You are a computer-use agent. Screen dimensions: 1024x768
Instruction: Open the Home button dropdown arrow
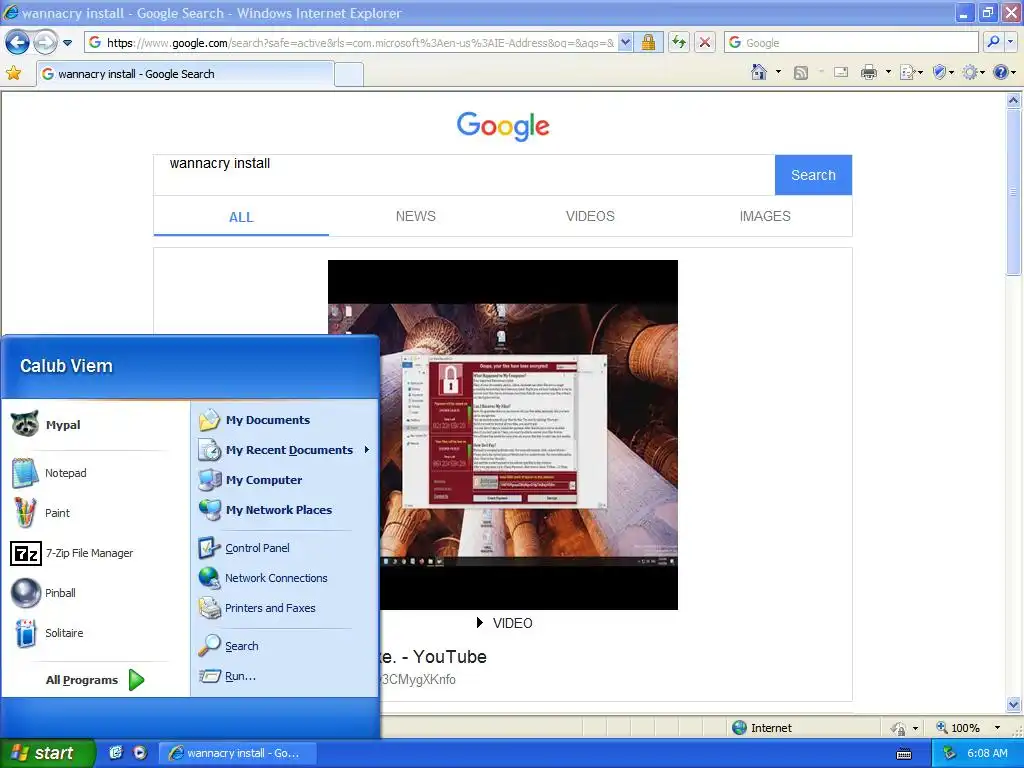[778, 72]
